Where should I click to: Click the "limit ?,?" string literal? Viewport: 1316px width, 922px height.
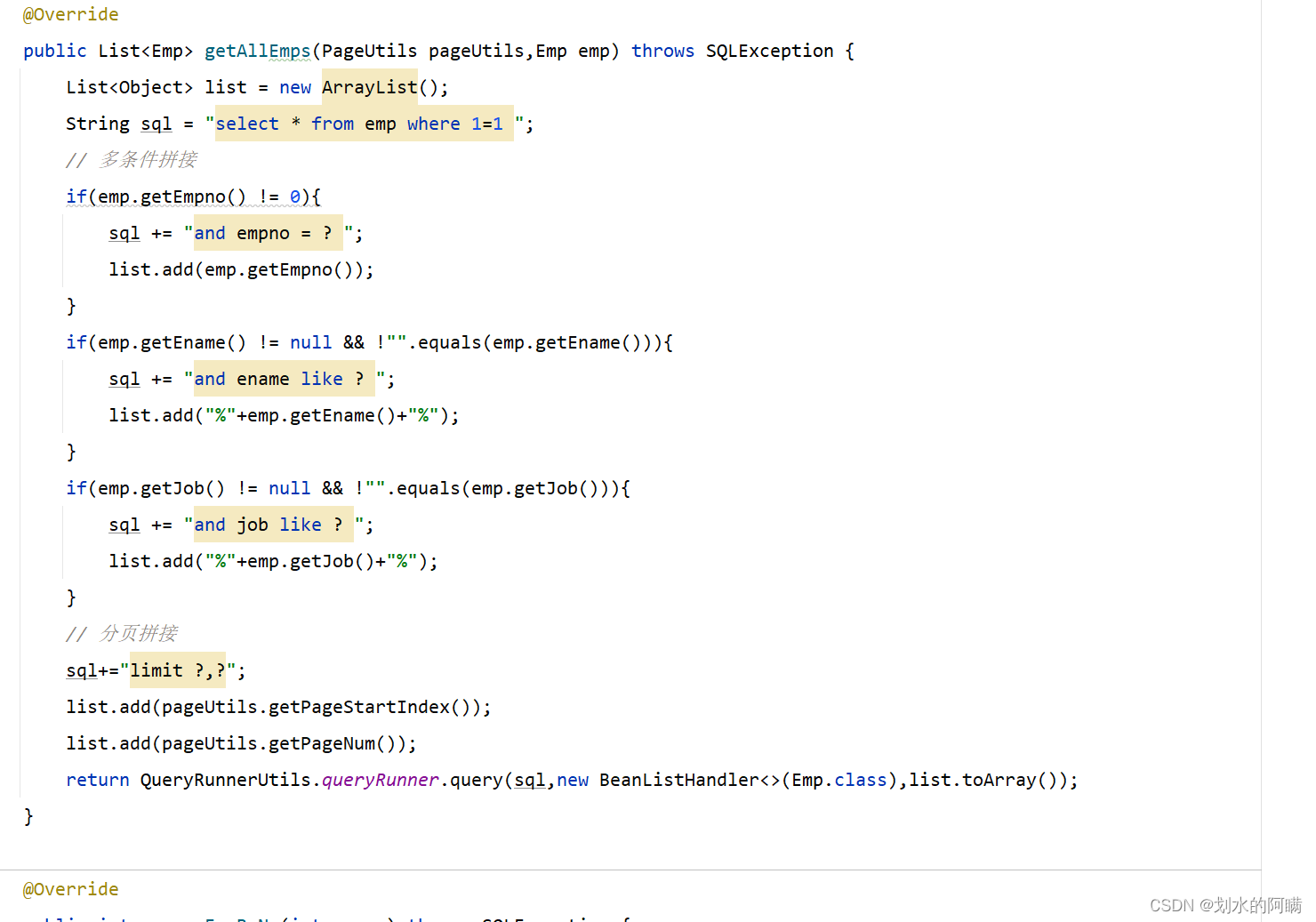click(178, 670)
